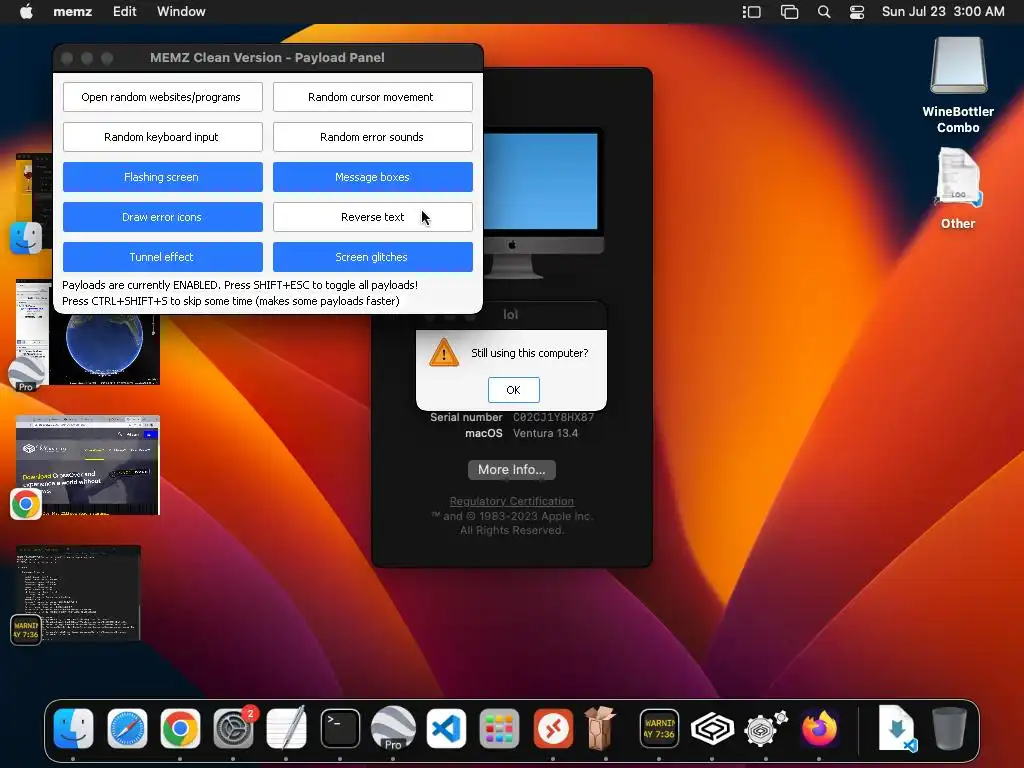
Task: Open the Regulatory Certification link
Action: (511, 501)
